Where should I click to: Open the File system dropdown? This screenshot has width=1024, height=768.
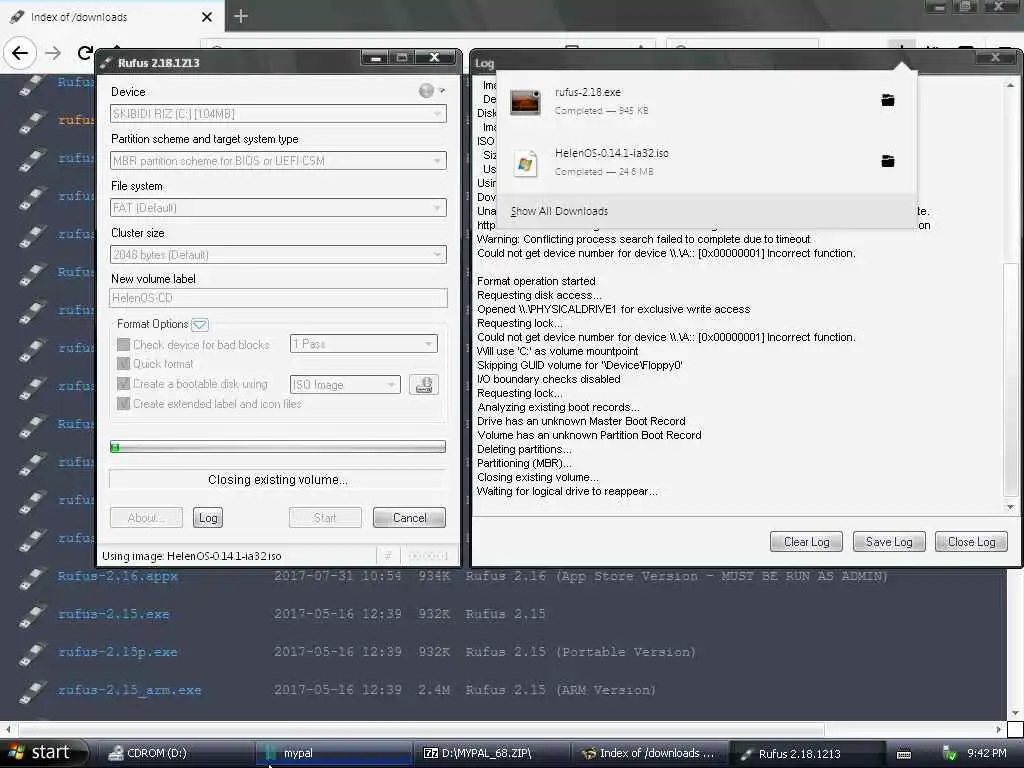pos(278,208)
